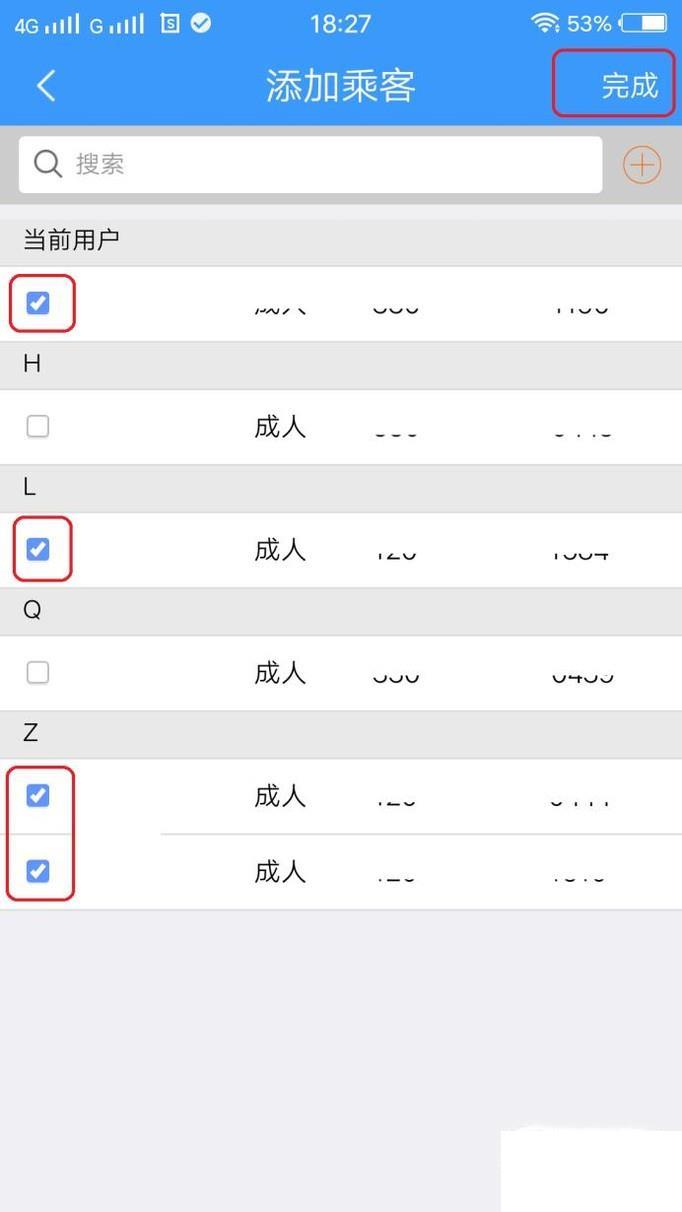Image resolution: width=682 pixels, height=1212 pixels.
Task: Uncheck second passenger checkbox under Z
Action: pyautogui.click(x=38, y=871)
